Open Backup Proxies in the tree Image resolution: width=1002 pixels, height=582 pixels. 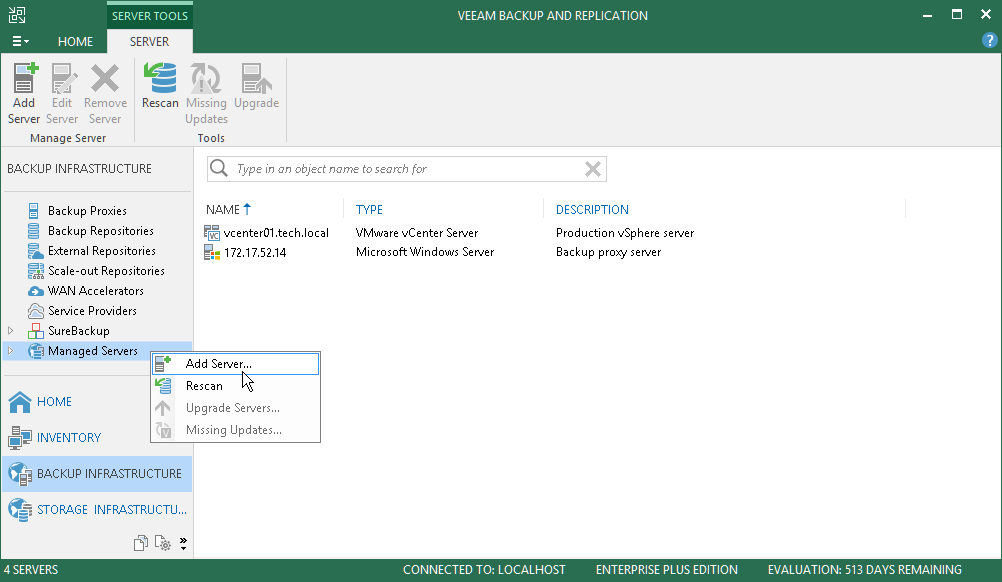[87, 211]
